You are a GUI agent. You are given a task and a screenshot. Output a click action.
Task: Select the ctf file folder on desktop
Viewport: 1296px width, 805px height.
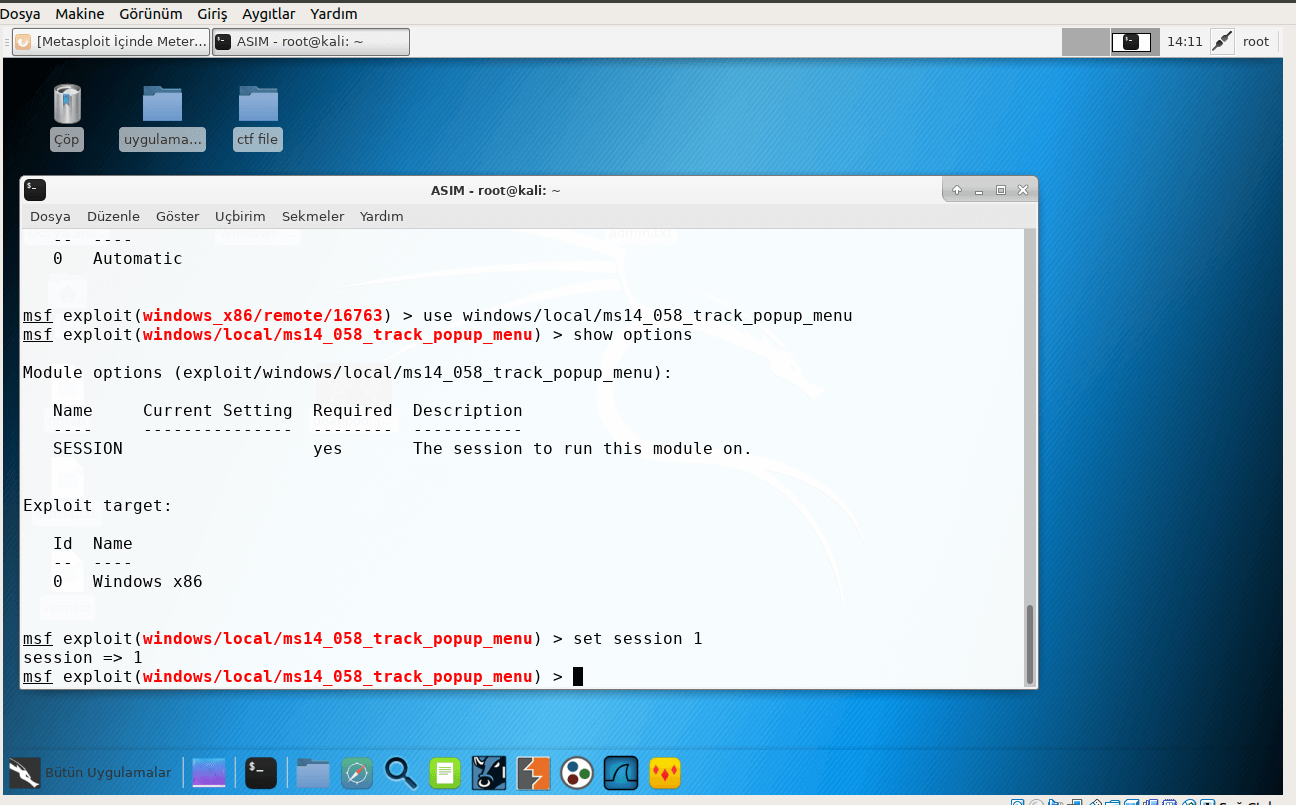click(258, 116)
